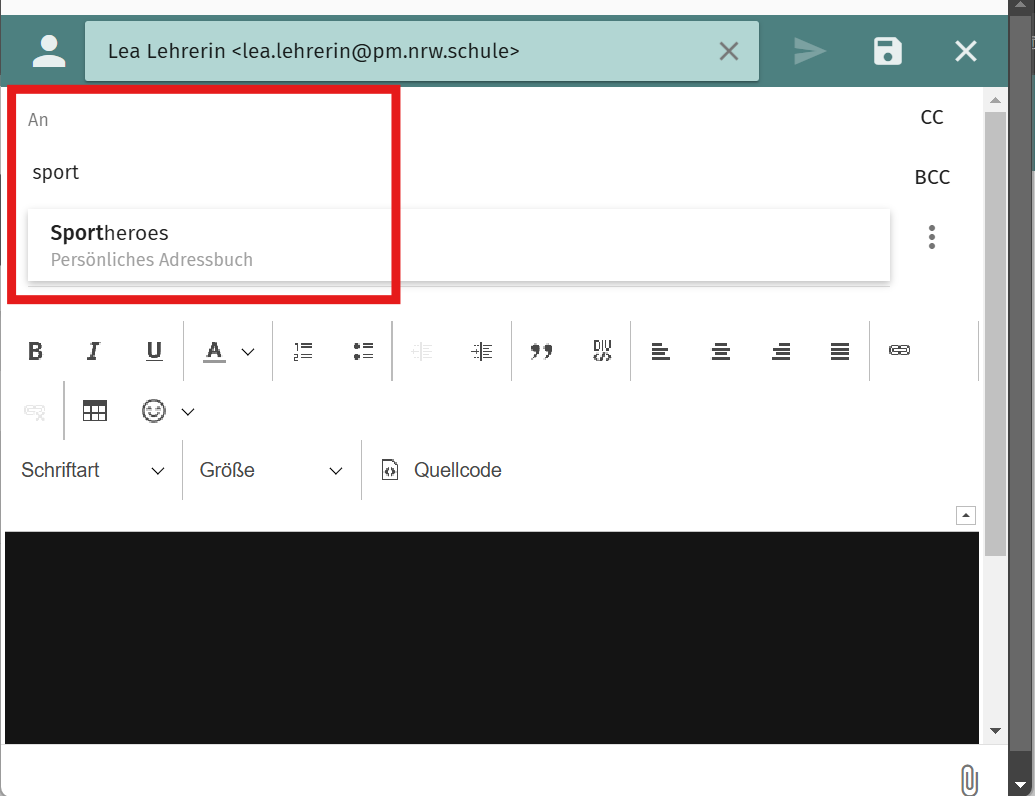1035x796 pixels.
Task: Center align the text
Action: pos(720,351)
